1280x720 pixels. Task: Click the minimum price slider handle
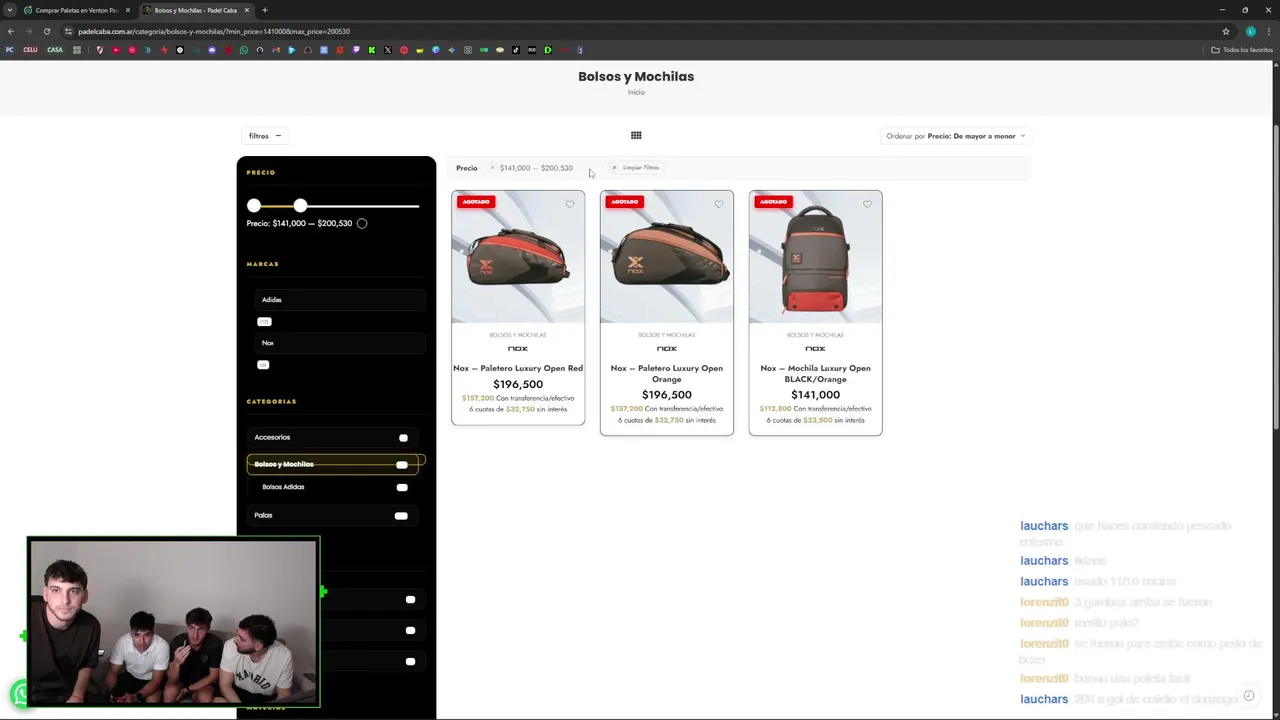click(x=254, y=205)
